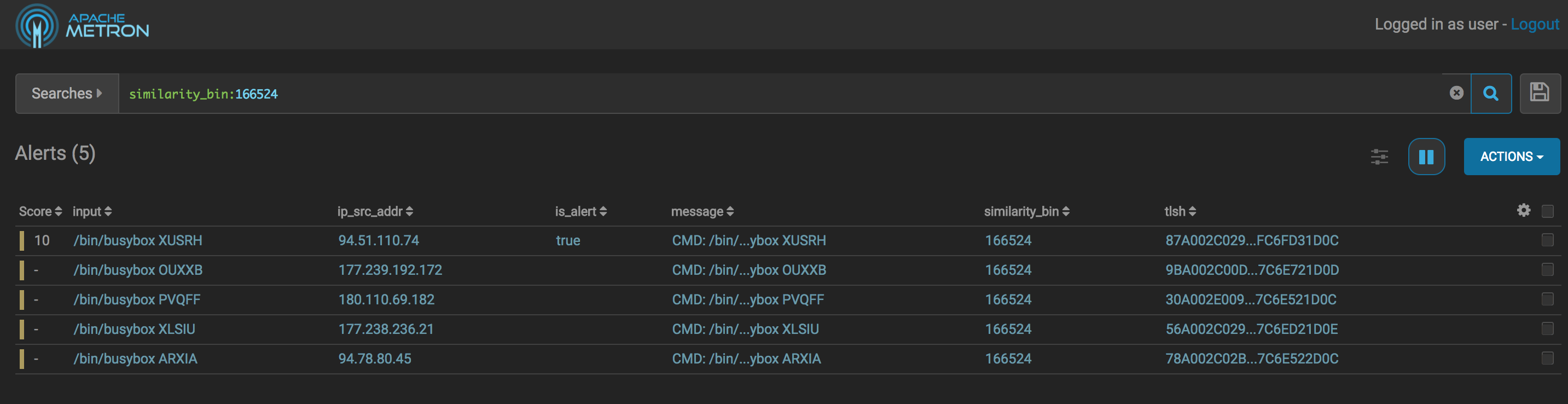Sort alerts by similarity_bin column
1568x404 pixels.
(1026, 211)
